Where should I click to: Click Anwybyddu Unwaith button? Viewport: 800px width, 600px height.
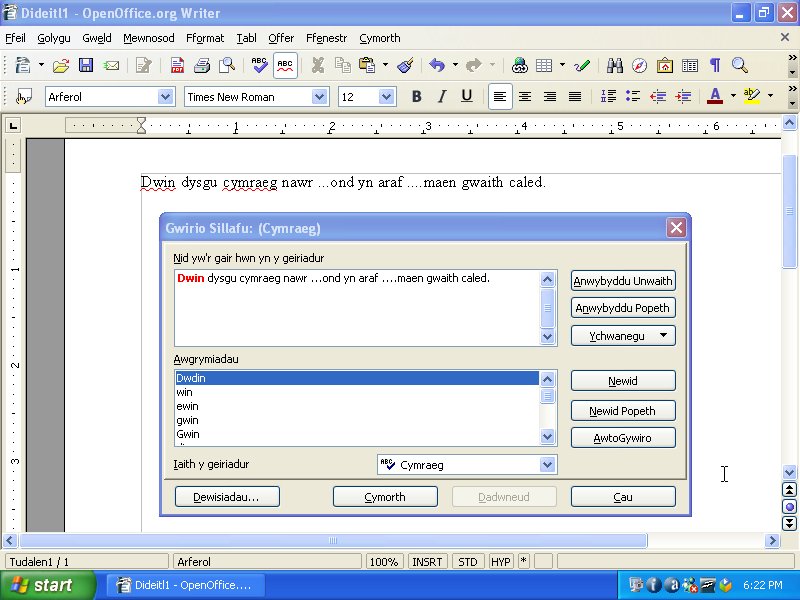[x=623, y=281]
